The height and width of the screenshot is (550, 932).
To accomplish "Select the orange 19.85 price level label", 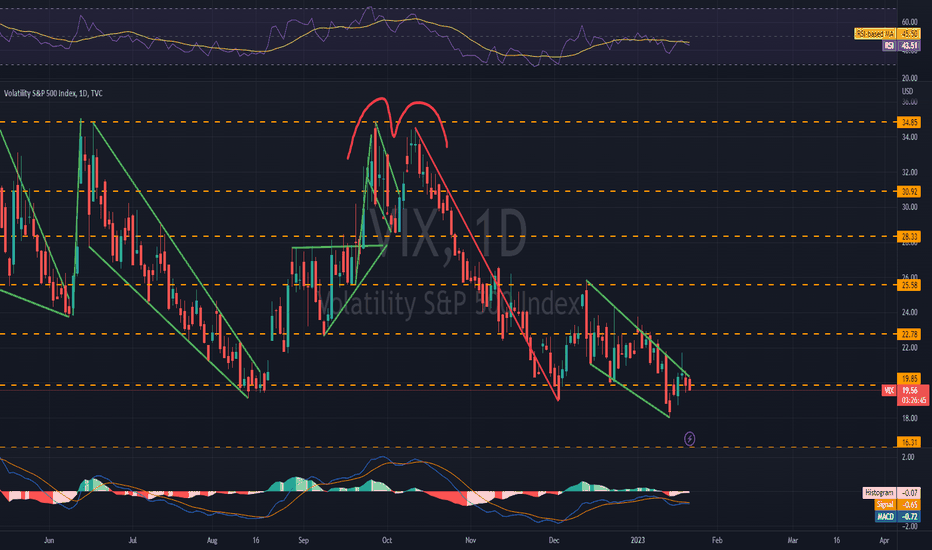I will coord(909,379).
